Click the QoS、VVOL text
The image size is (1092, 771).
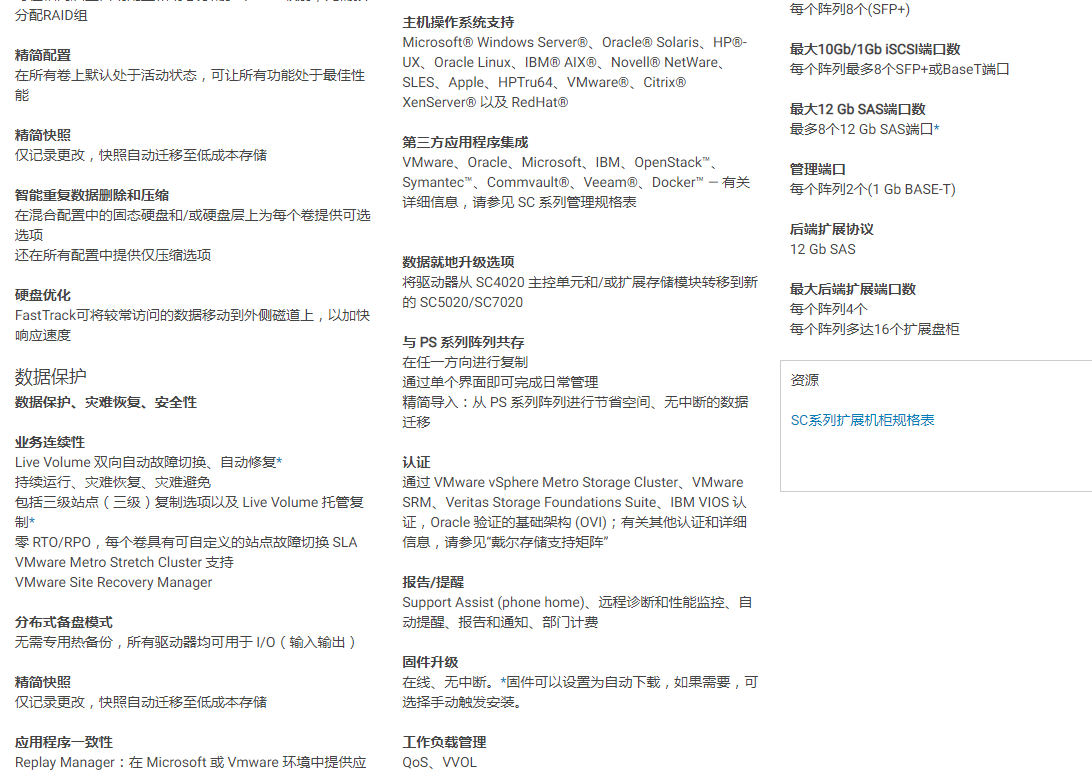pyautogui.click(x=439, y=762)
